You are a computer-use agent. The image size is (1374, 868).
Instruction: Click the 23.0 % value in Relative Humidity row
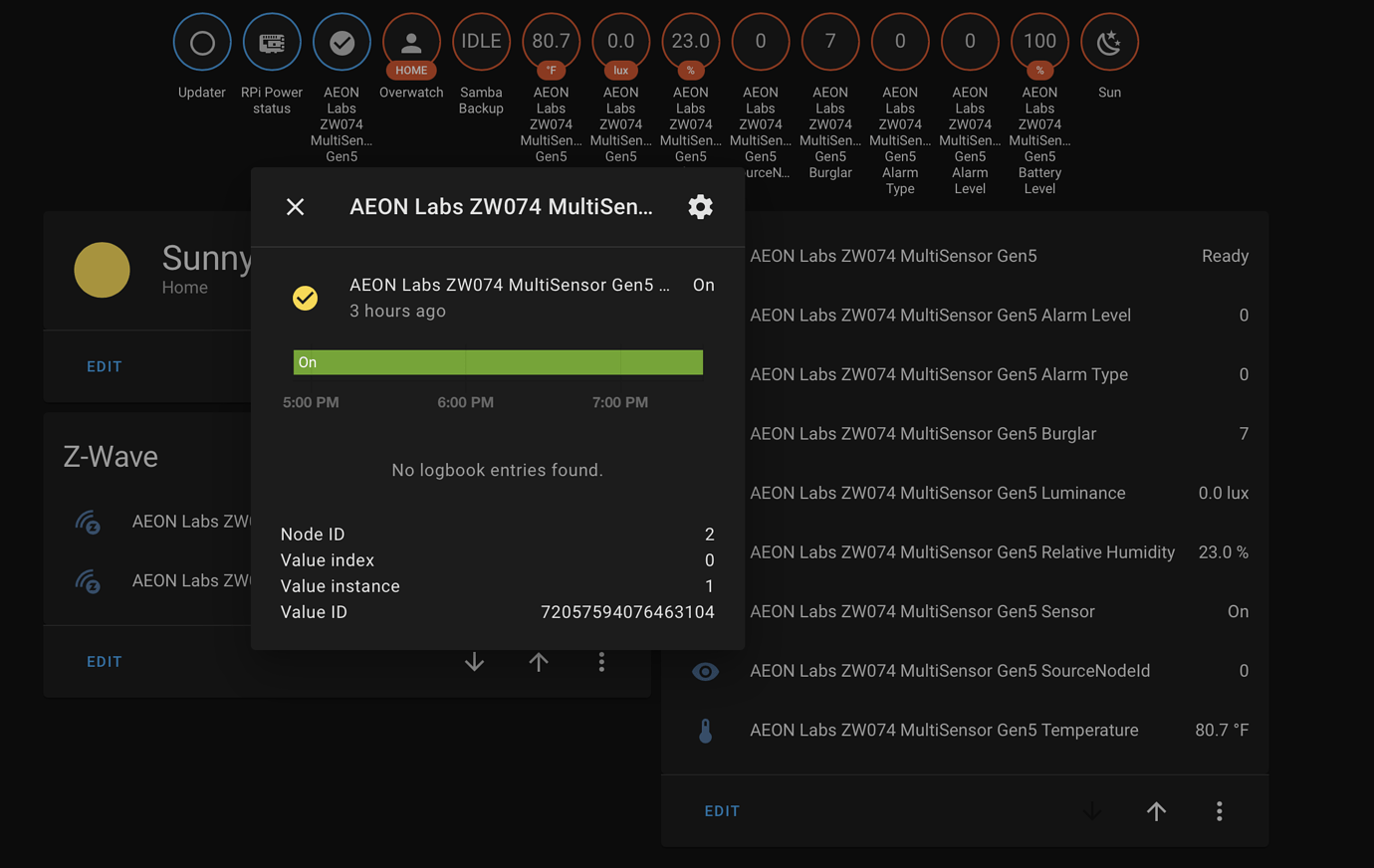(1224, 552)
